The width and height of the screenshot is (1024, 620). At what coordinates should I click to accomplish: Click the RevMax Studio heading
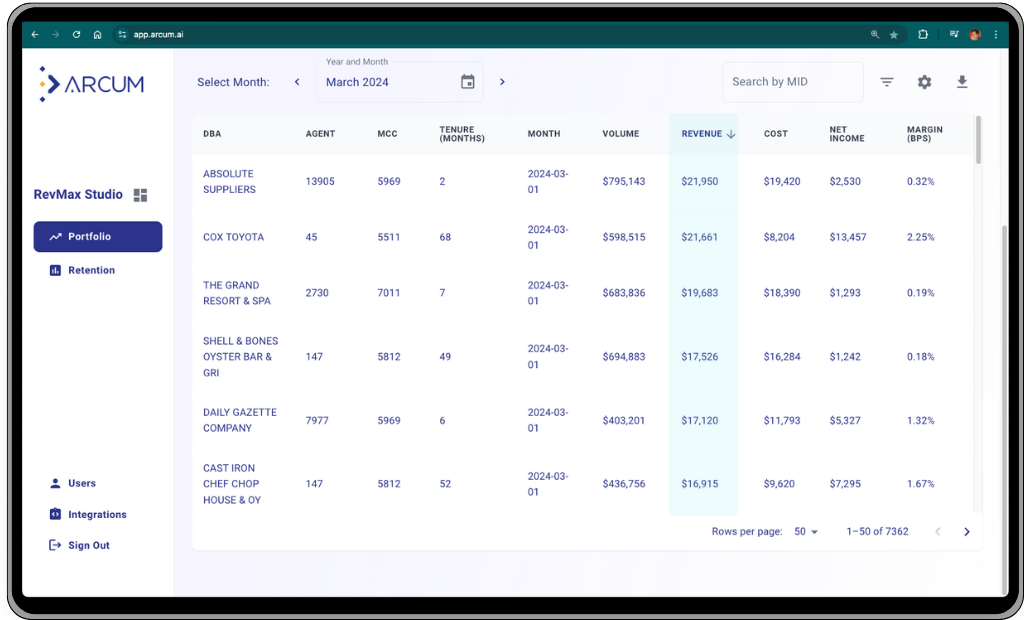(78, 195)
